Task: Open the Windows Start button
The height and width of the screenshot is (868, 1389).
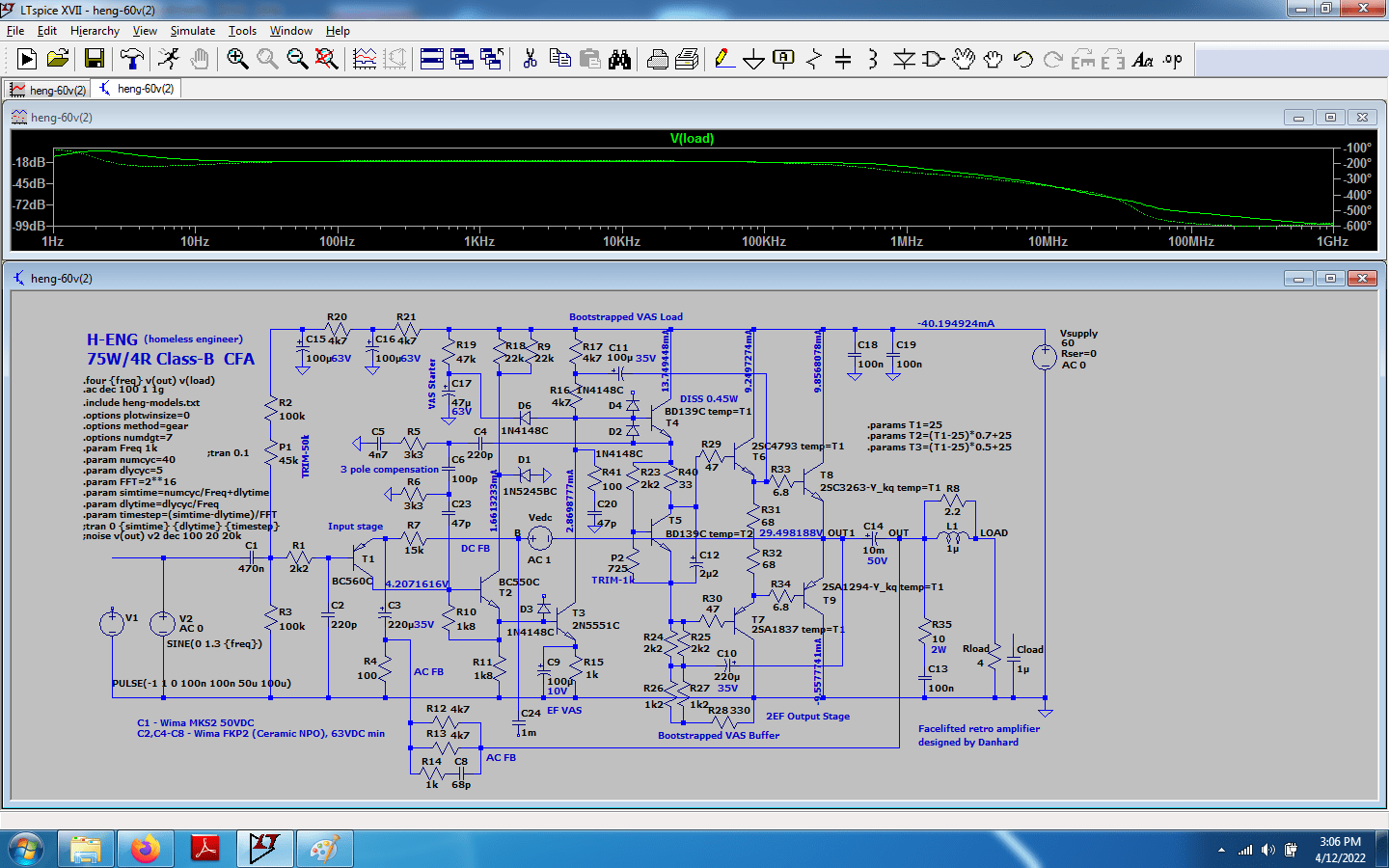Action: pos(26,849)
